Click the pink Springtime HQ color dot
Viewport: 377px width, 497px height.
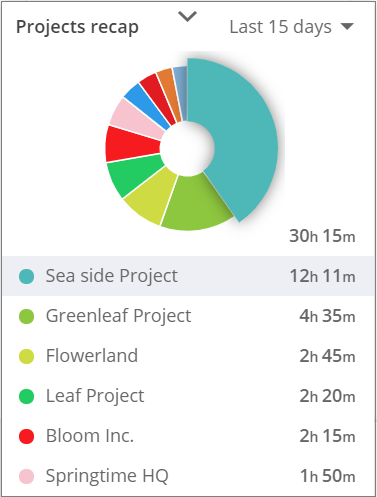tap(26, 476)
